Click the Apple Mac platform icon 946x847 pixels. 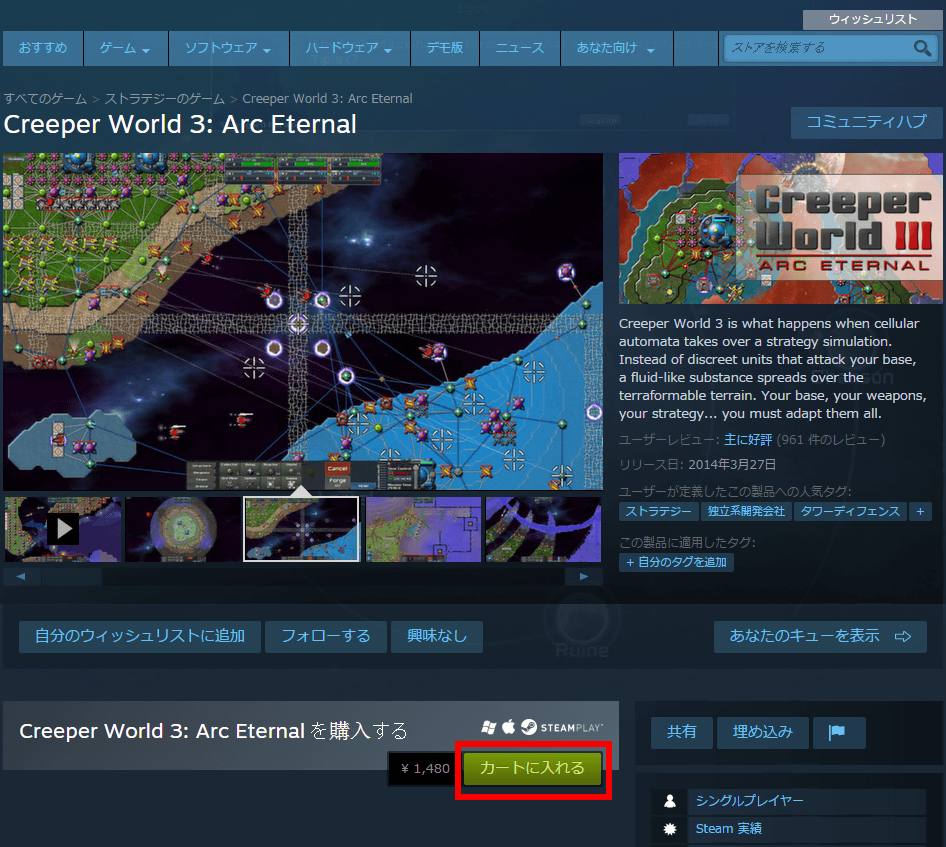[509, 727]
